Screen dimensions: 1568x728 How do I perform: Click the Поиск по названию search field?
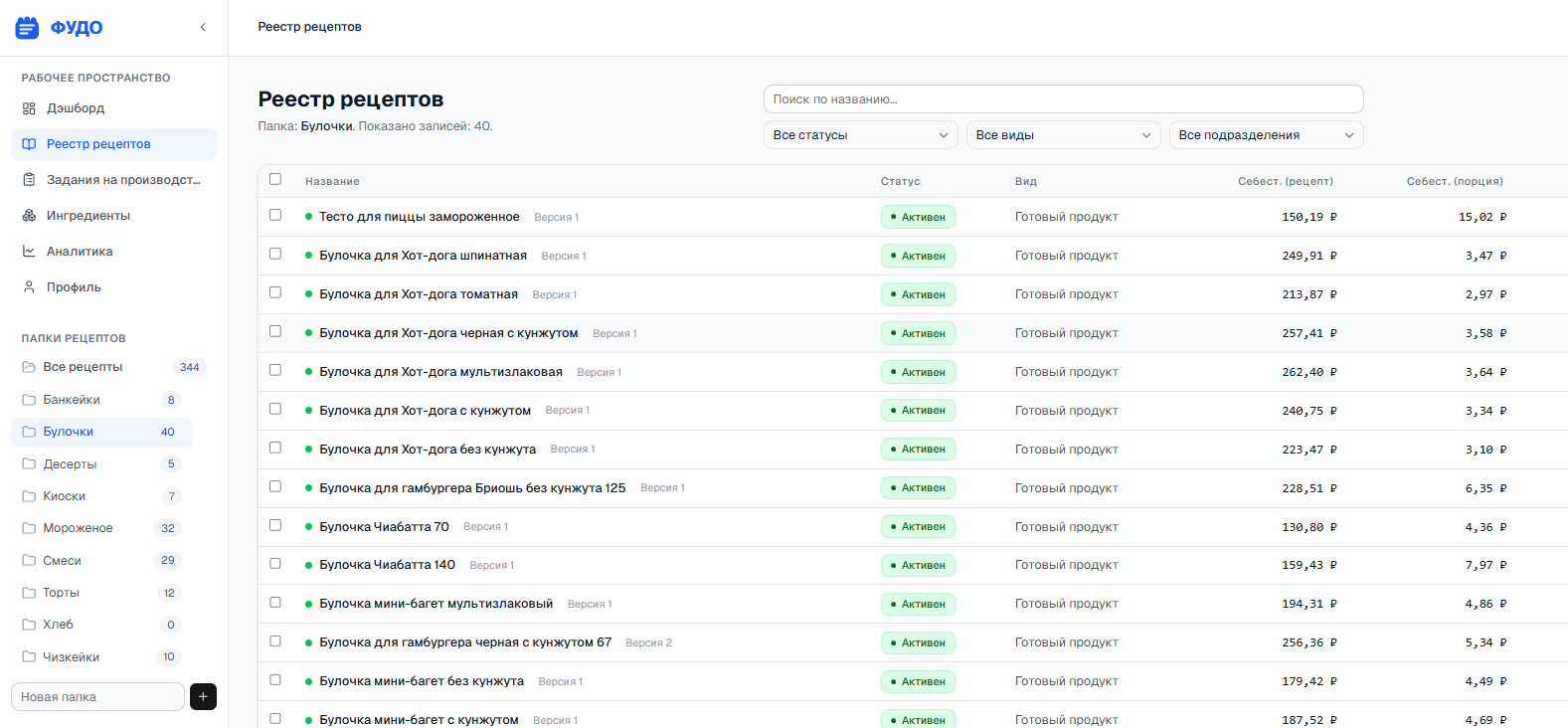click(x=1063, y=99)
